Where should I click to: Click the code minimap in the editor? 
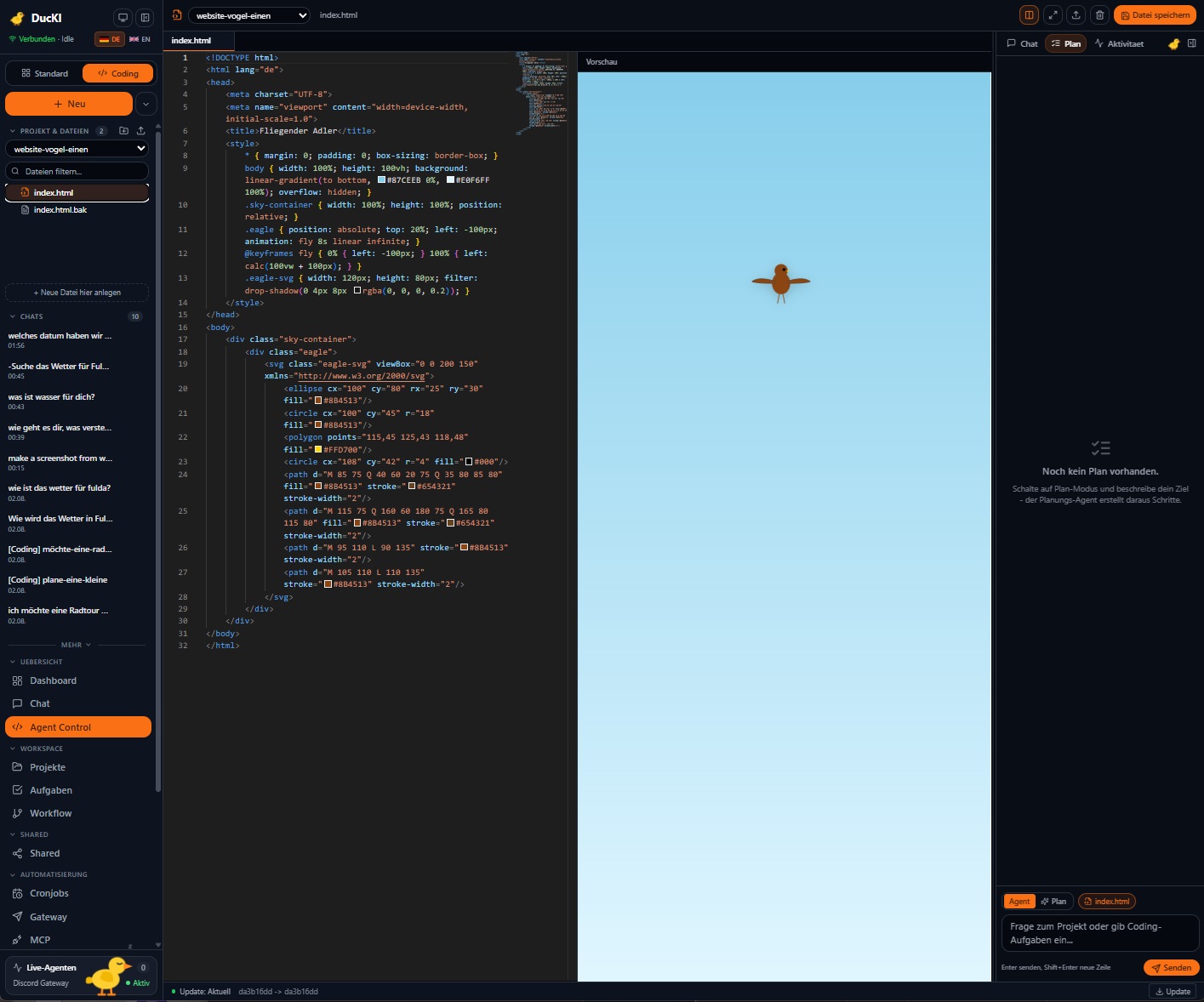(x=540, y=94)
